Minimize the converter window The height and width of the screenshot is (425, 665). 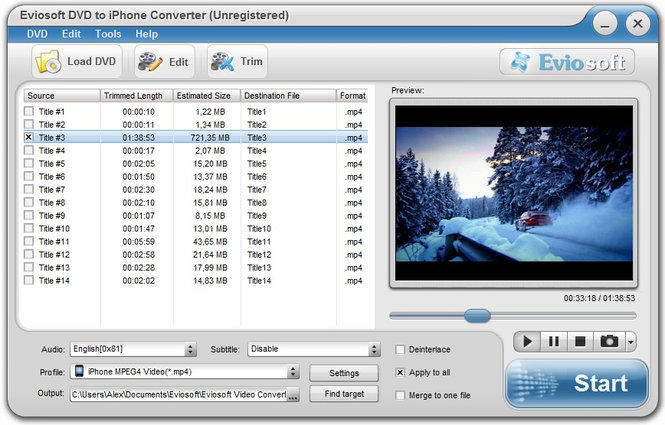[605, 24]
